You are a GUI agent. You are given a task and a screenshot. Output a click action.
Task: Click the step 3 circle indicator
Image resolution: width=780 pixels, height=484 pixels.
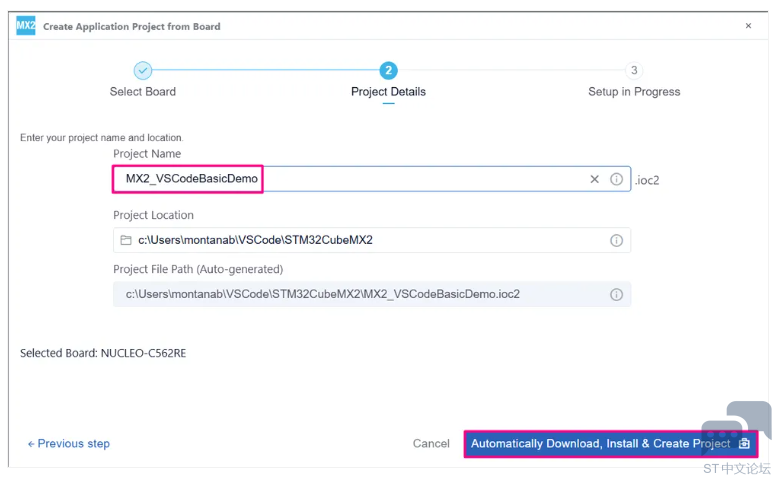click(634, 71)
